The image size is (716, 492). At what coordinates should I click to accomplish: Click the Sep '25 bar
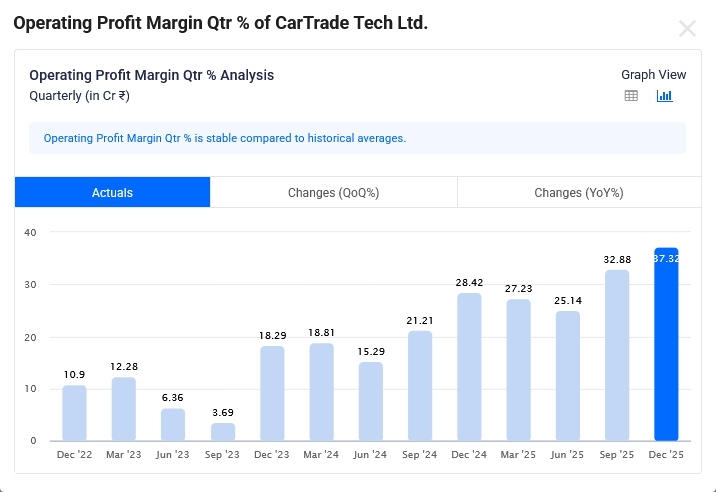[617, 356]
